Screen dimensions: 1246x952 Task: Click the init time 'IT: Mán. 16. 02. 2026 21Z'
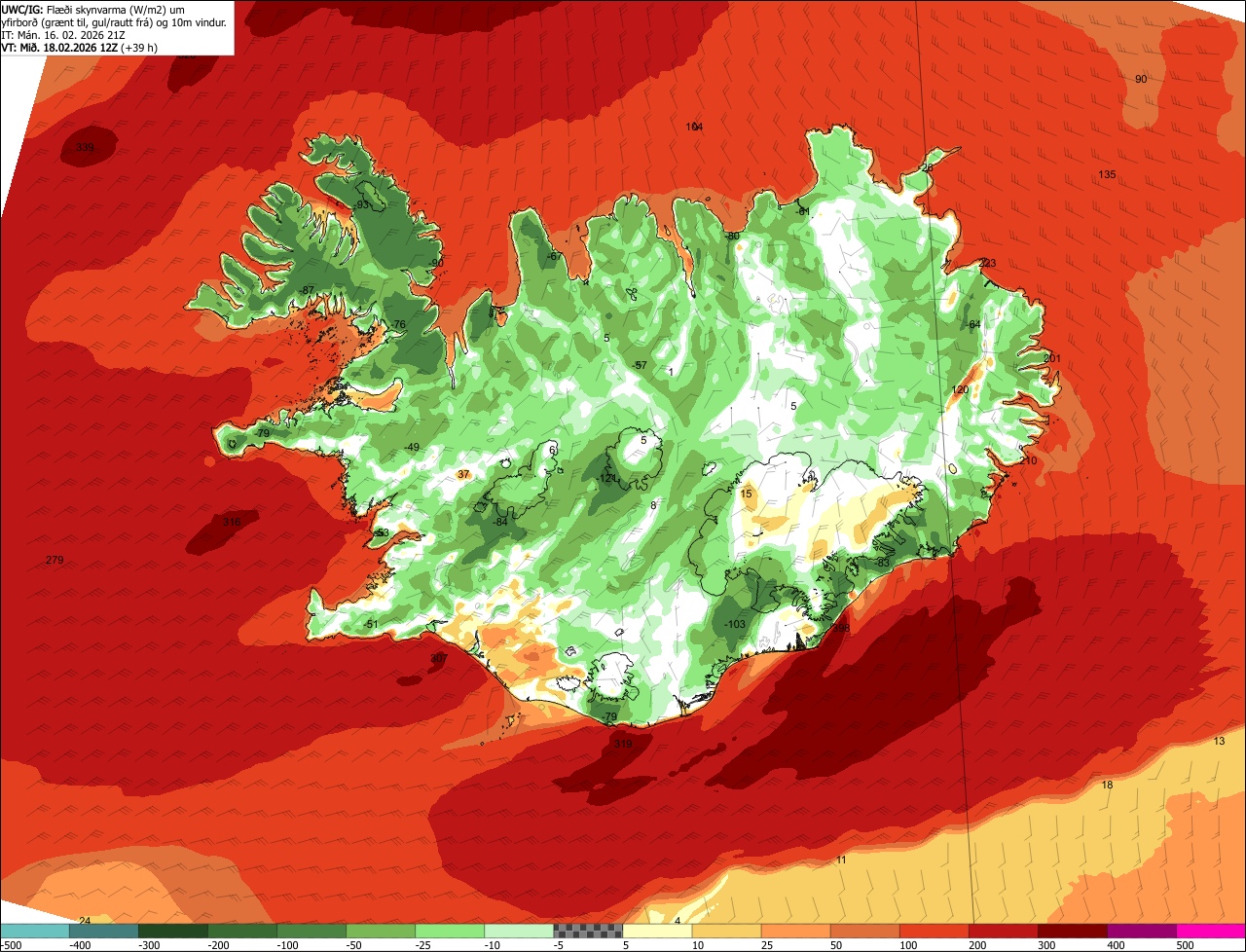pyautogui.click(x=65, y=35)
